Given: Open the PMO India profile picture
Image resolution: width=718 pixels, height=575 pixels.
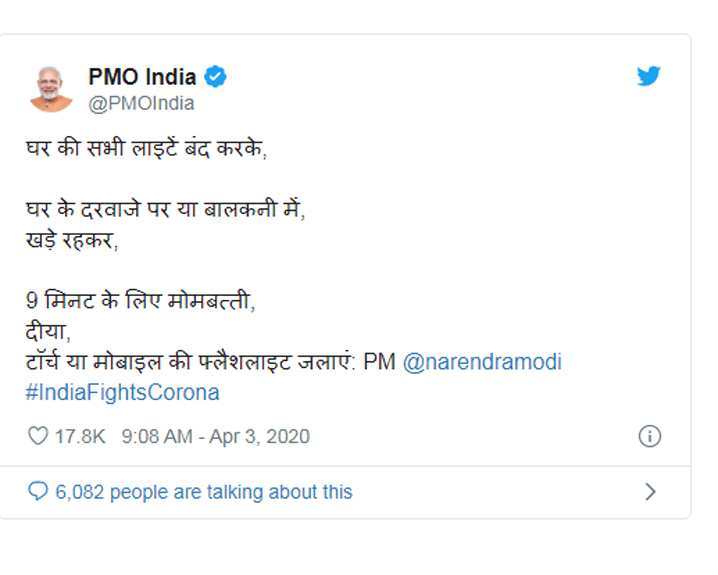Looking at the screenshot, I should click(52, 88).
